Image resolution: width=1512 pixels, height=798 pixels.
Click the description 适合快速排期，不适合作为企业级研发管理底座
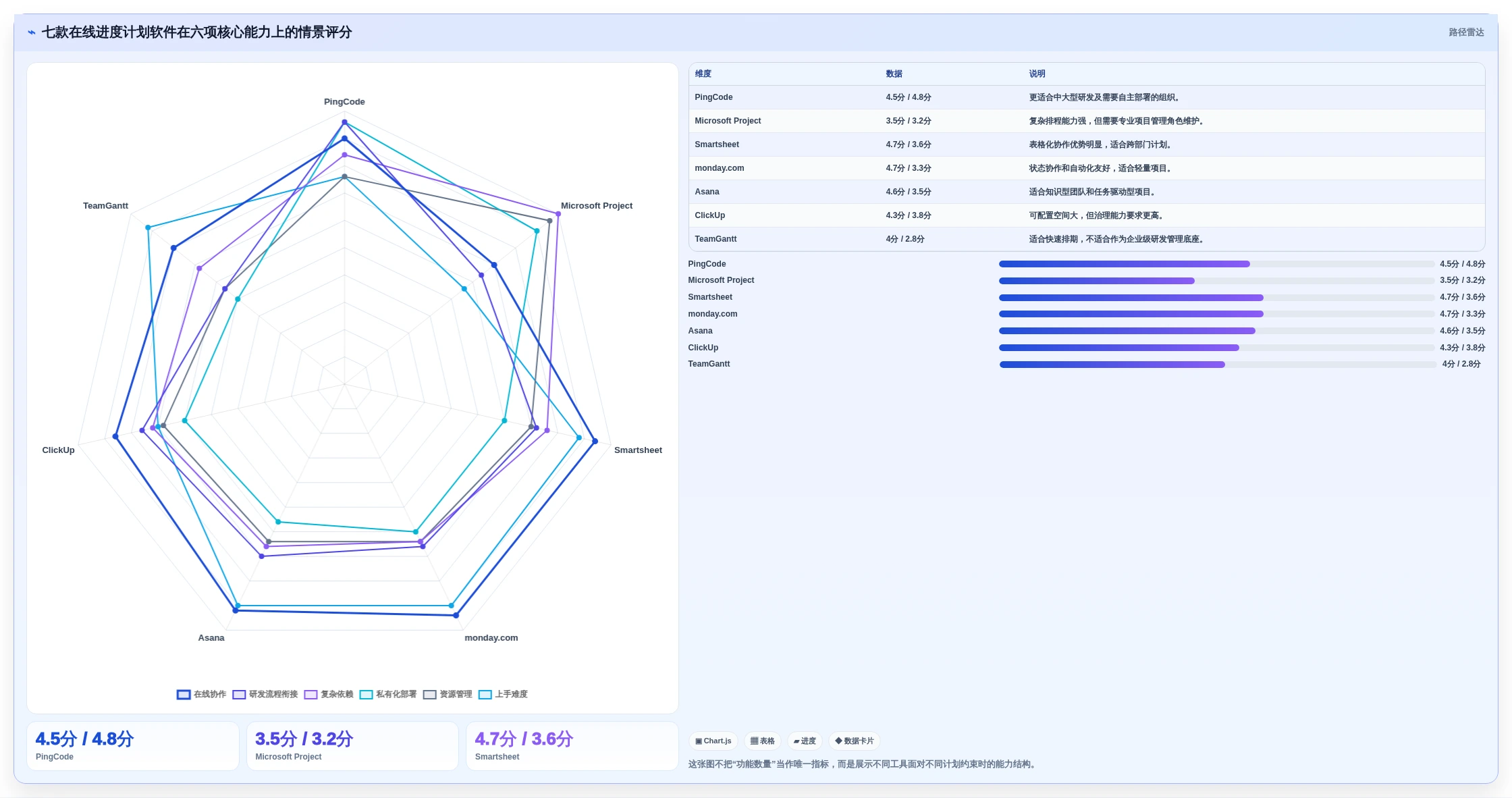[1116, 239]
